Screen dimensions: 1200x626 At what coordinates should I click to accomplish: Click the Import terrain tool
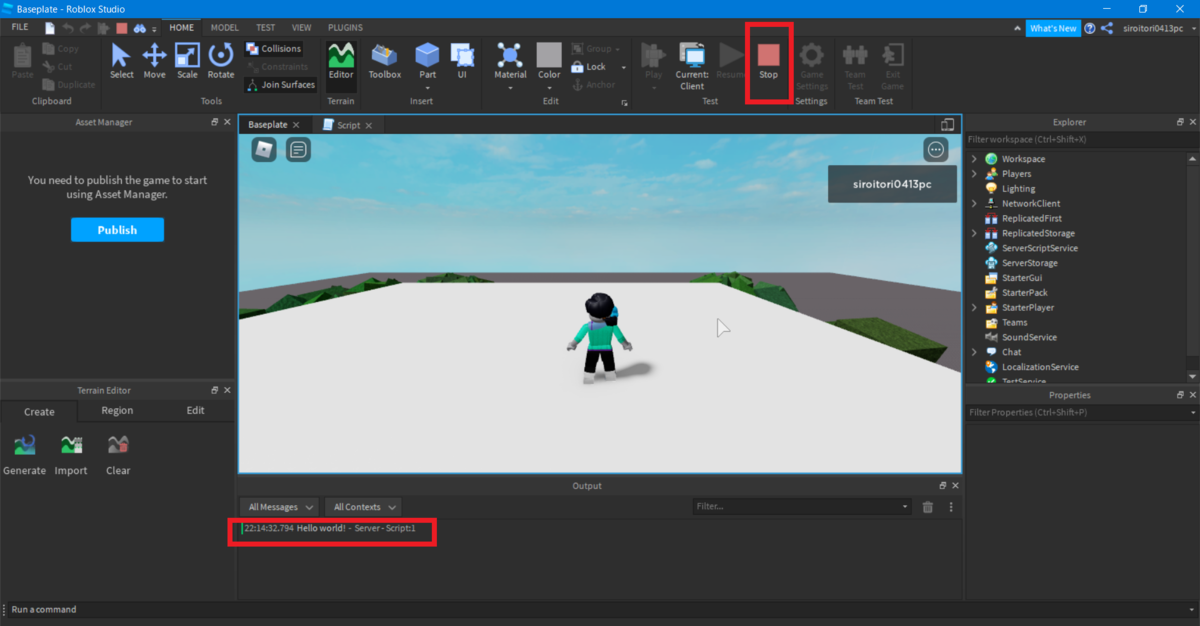(x=71, y=454)
